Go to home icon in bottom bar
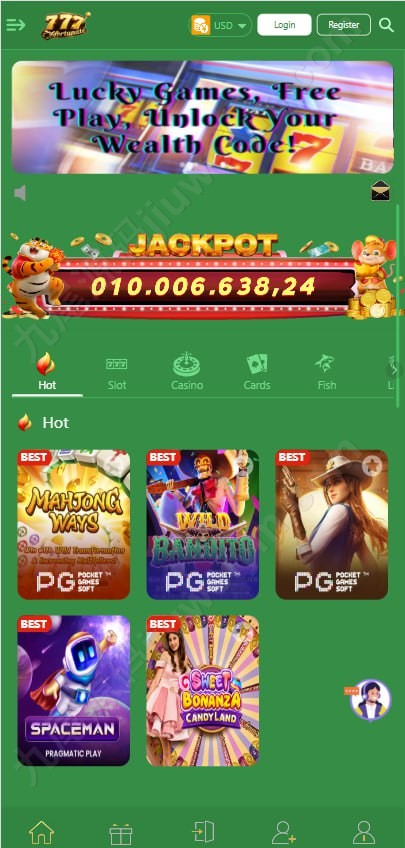 pos(42,832)
